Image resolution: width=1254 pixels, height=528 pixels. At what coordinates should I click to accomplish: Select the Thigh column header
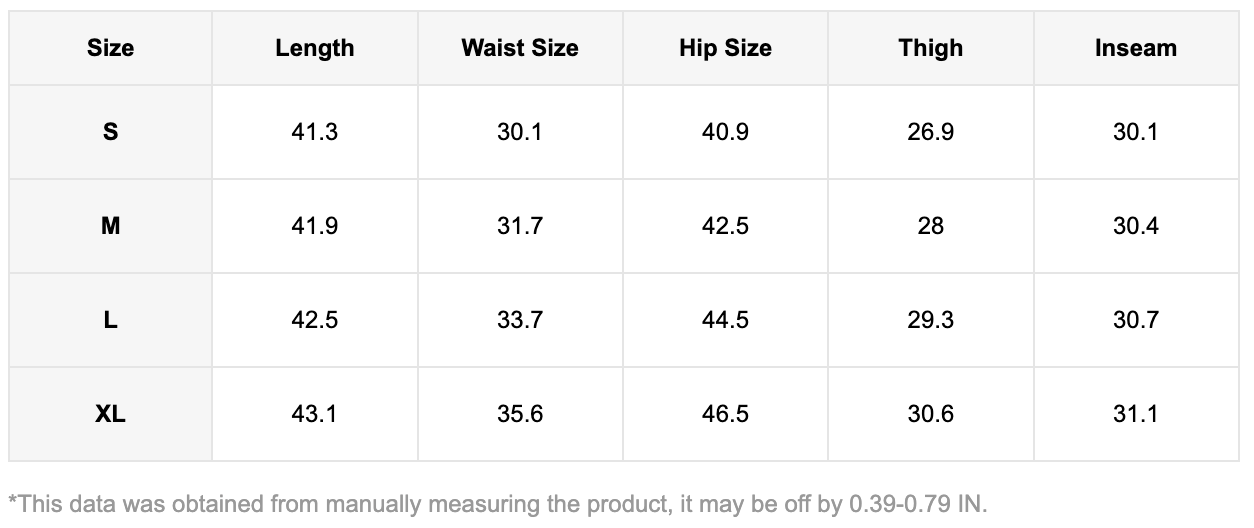click(x=930, y=48)
